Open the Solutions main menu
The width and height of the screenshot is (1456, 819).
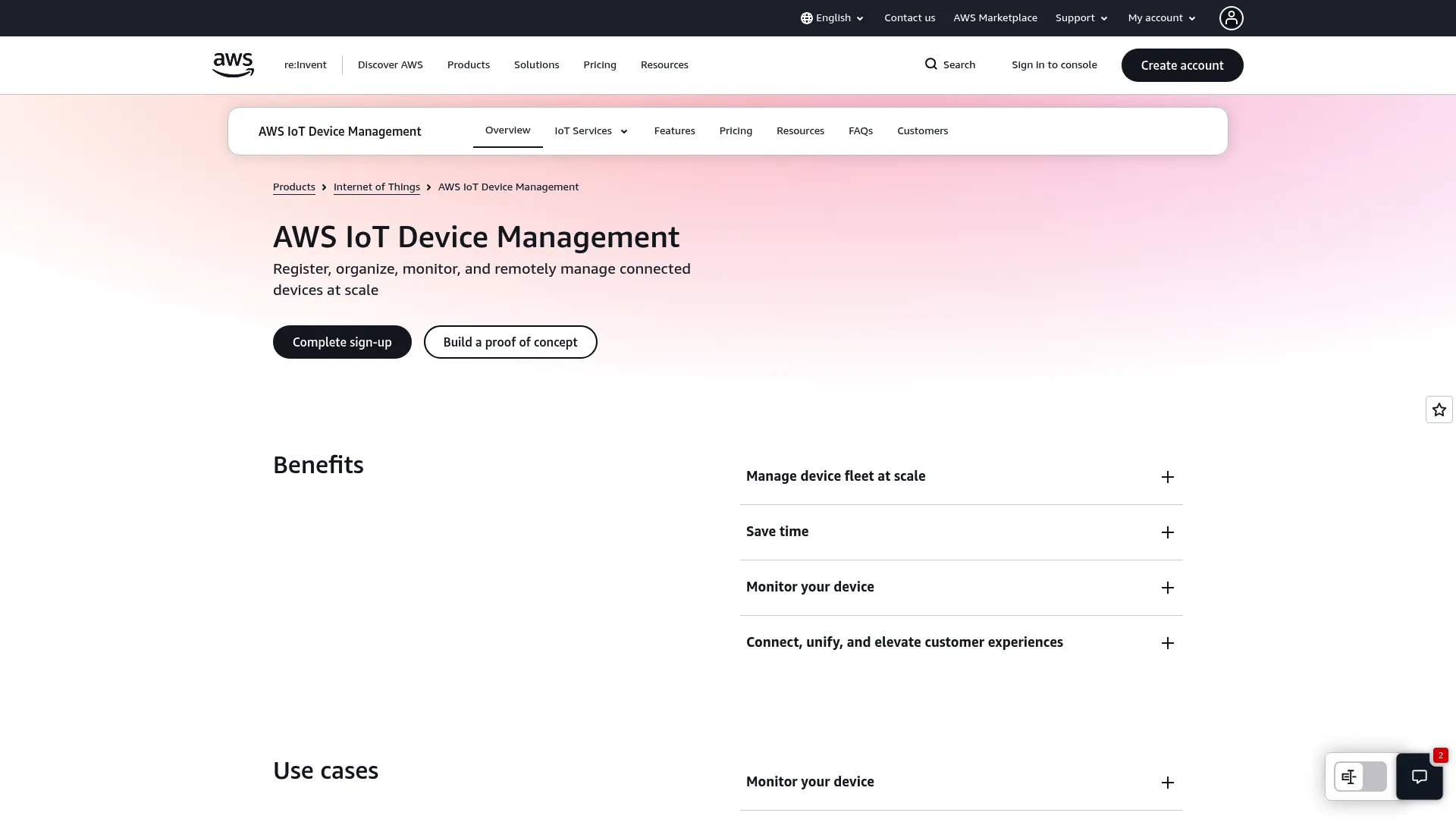click(536, 65)
